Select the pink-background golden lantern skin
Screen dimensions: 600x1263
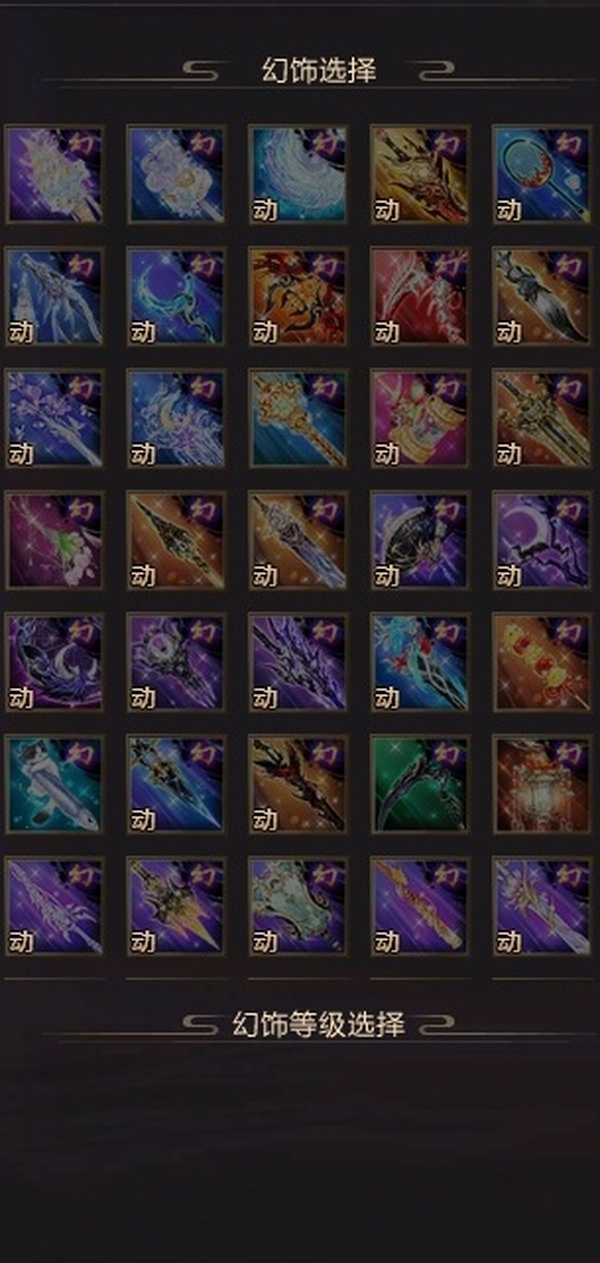(x=420, y=418)
